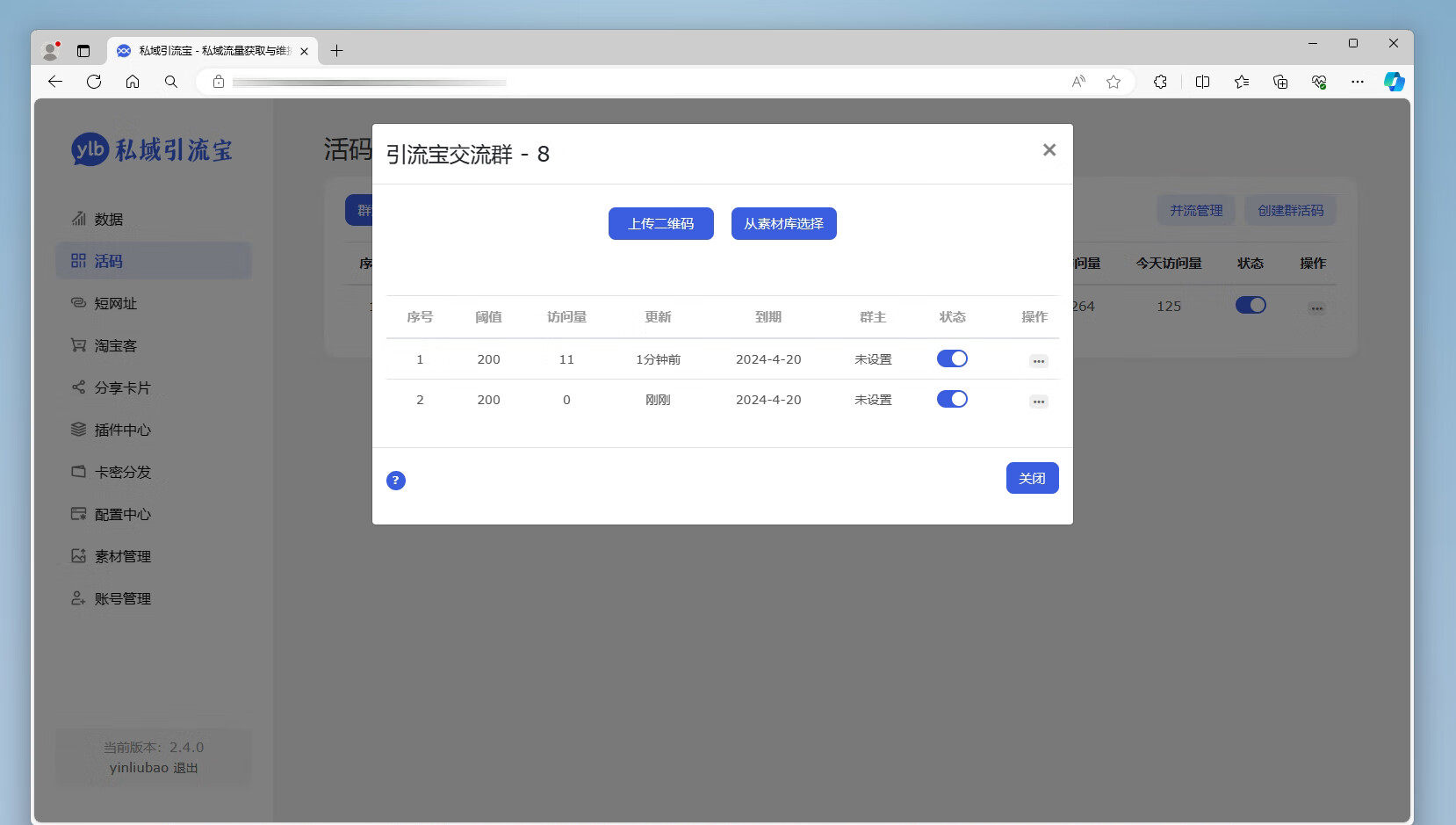
Task: Open the actions menu for row 1
Action: 1037,360
